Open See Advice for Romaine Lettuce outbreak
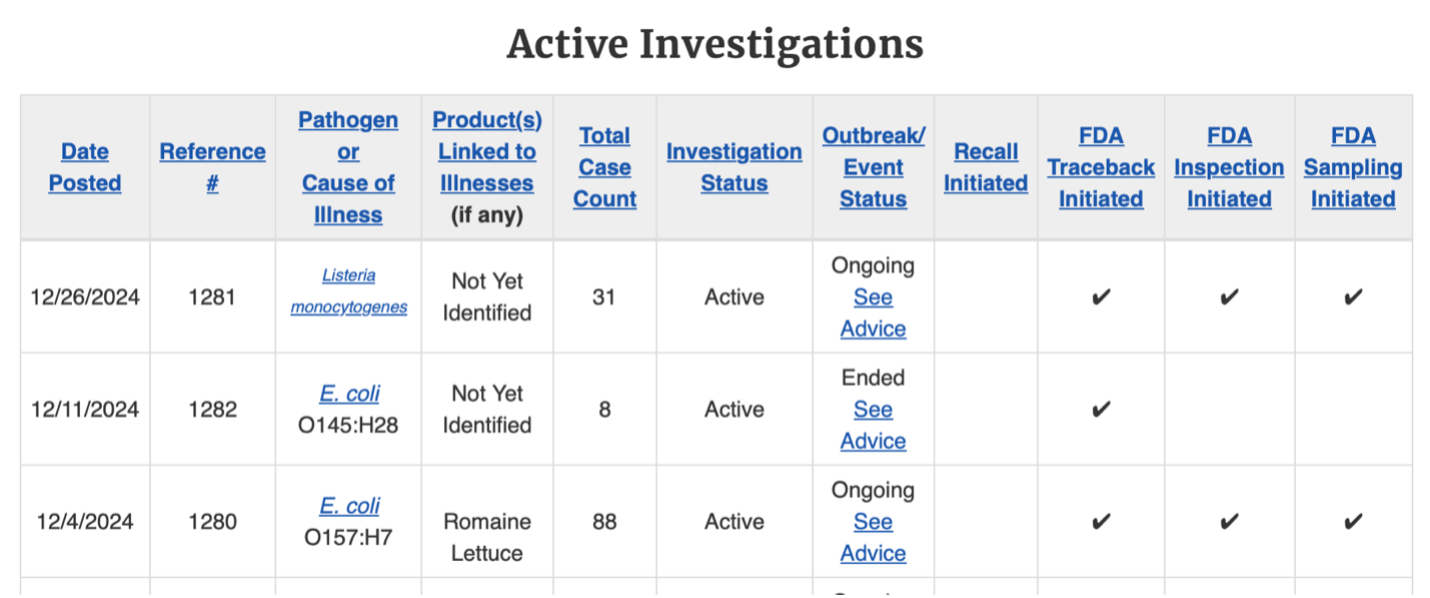Image resolution: width=1430 pixels, height=598 pixels. [x=873, y=537]
